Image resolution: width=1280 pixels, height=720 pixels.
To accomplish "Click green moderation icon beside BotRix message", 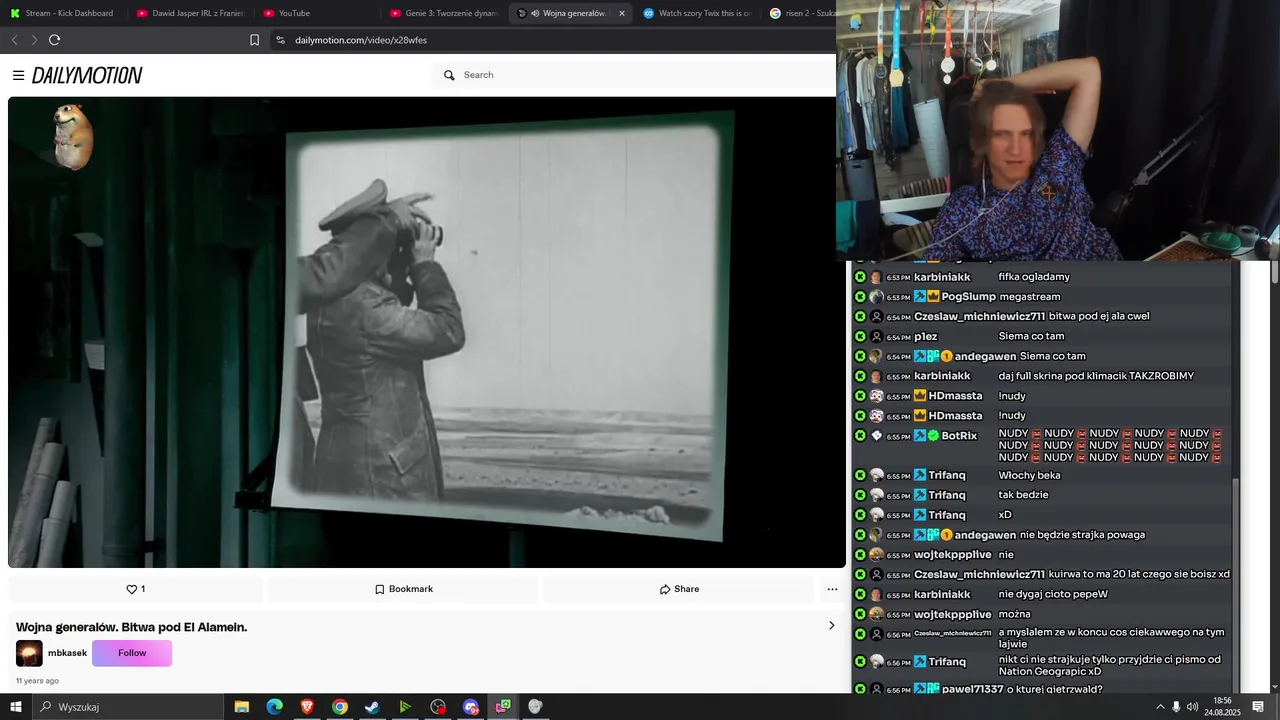I will coord(860,436).
